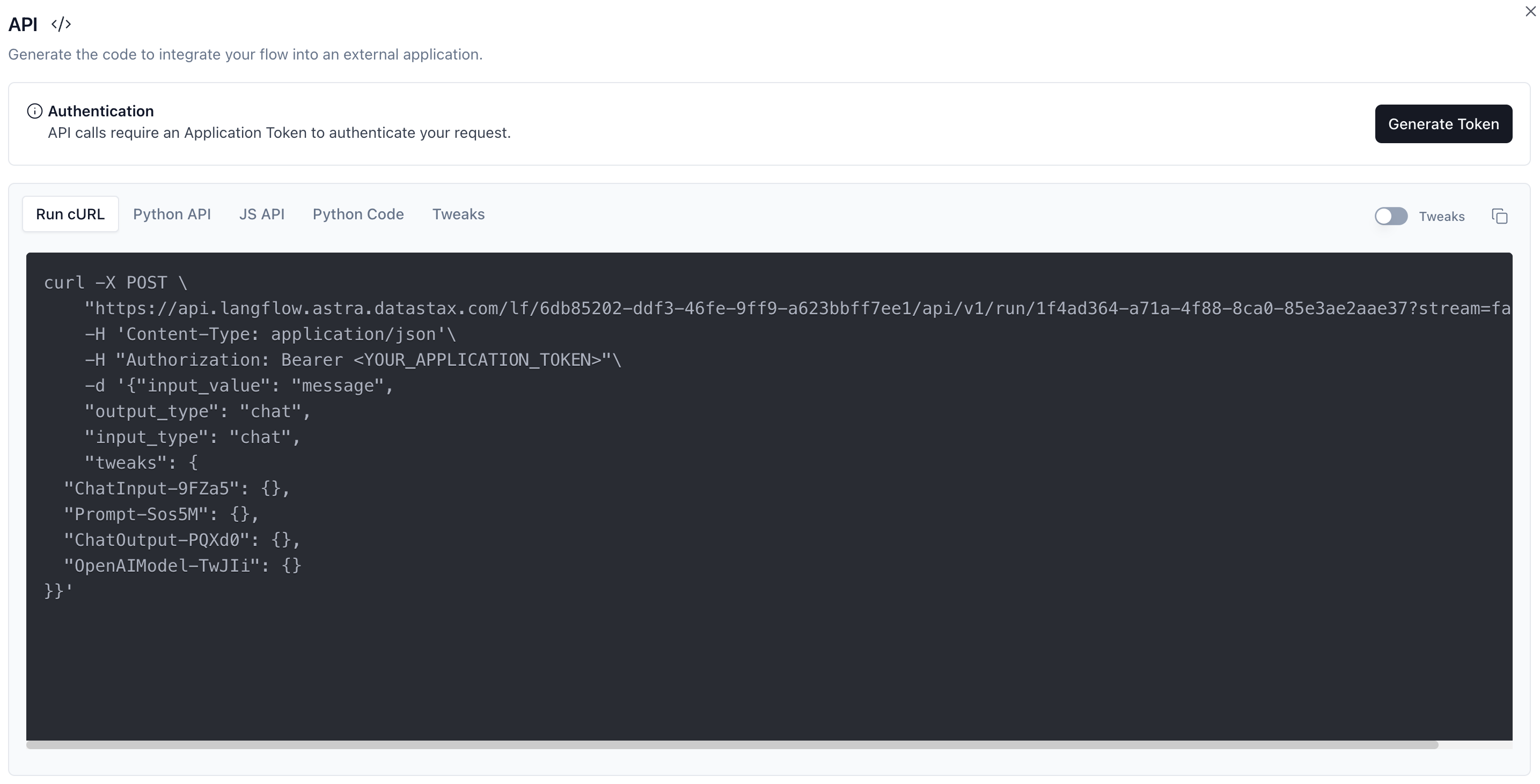Click the Prompt-Sos5M tweak entry

click(x=162, y=514)
